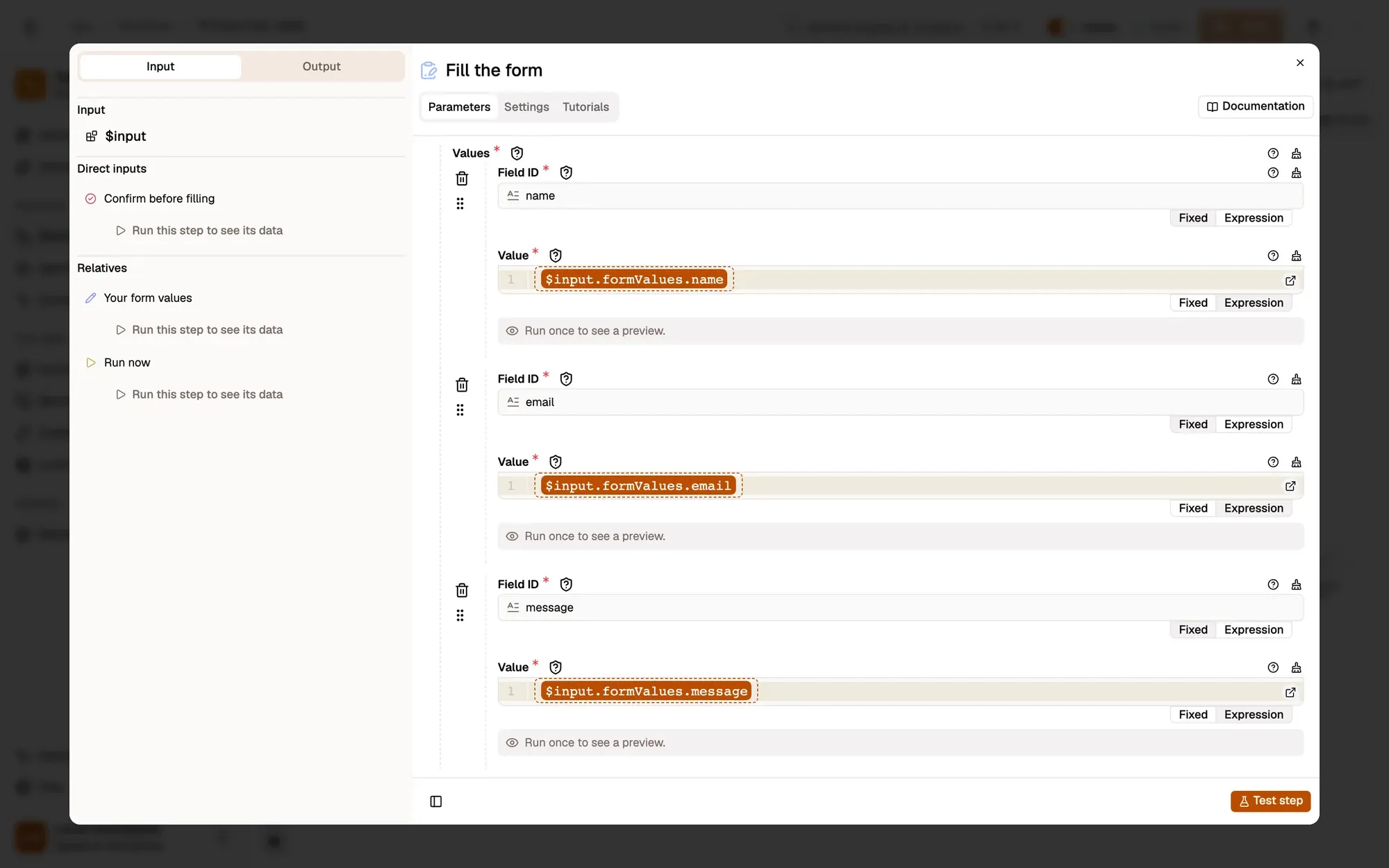
Task: Click the email Field ID input
Action: (x=900, y=402)
